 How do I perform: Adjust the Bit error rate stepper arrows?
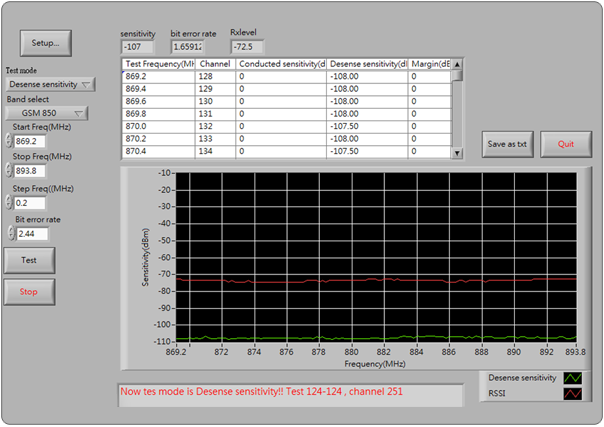pos(11,233)
